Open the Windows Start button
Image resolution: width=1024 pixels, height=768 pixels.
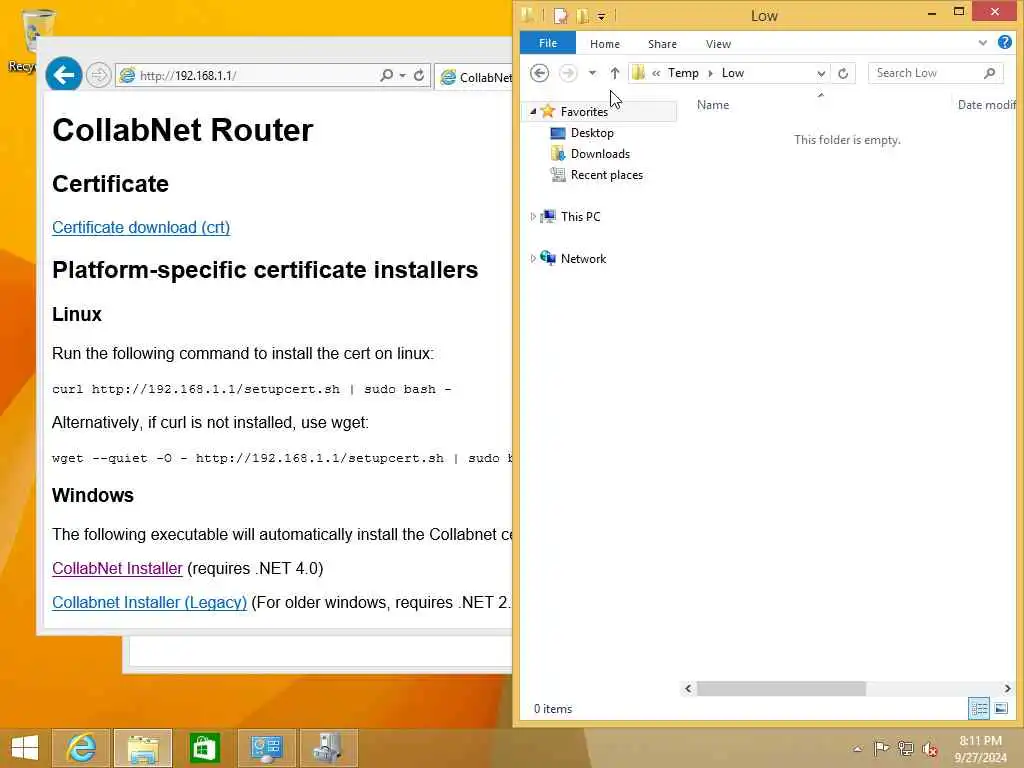[x=25, y=748]
